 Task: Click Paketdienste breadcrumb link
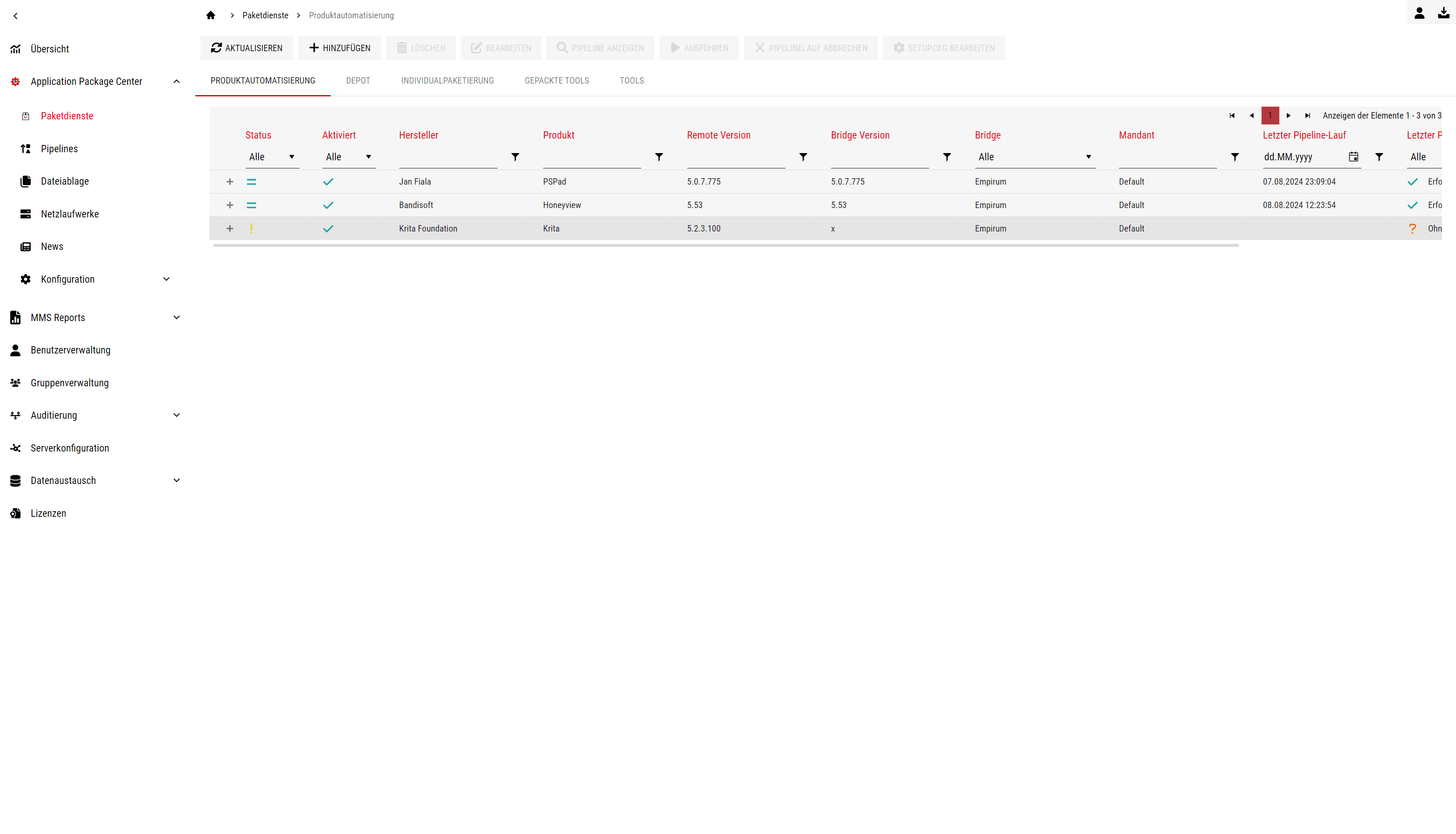pos(265,15)
